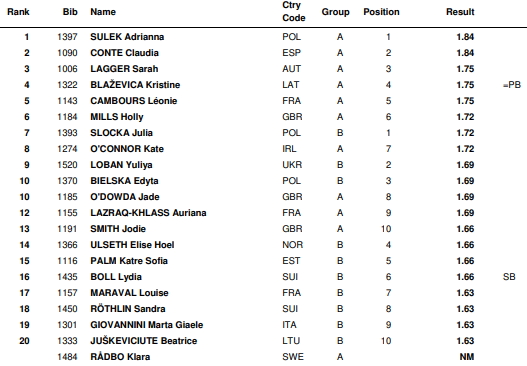The width and height of the screenshot is (527, 366).
Task: Select O'CONNOR Kate's name
Action: pos(127,149)
